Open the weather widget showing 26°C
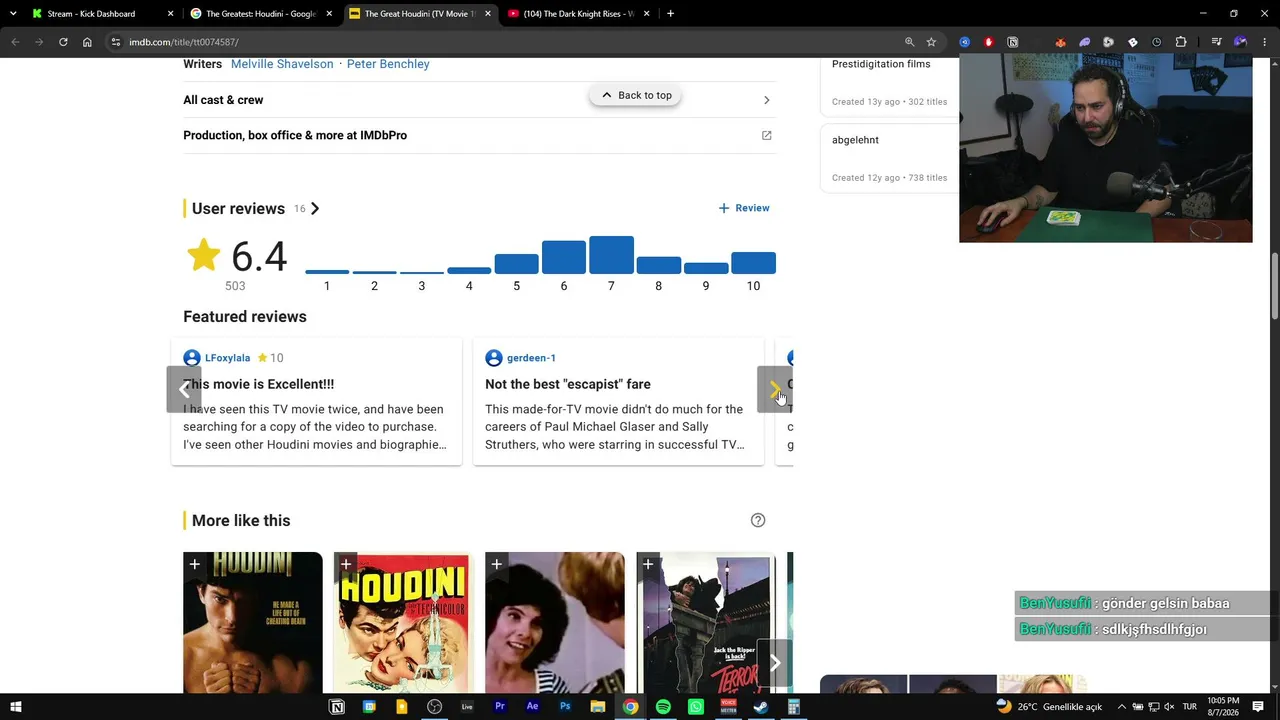 point(1049,707)
